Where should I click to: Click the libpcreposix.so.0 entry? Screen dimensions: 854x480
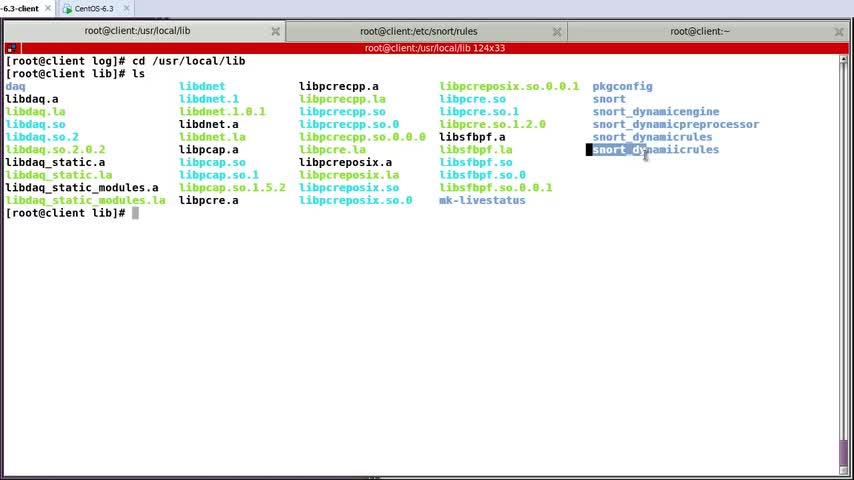coord(356,200)
